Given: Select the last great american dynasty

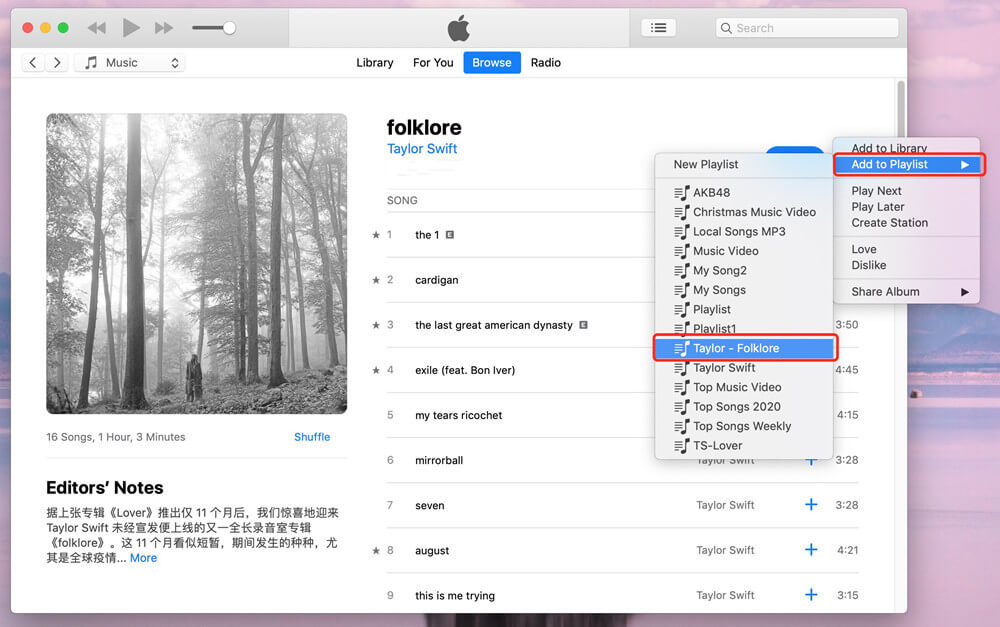Looking at the screenshot, I should (494, 325).
